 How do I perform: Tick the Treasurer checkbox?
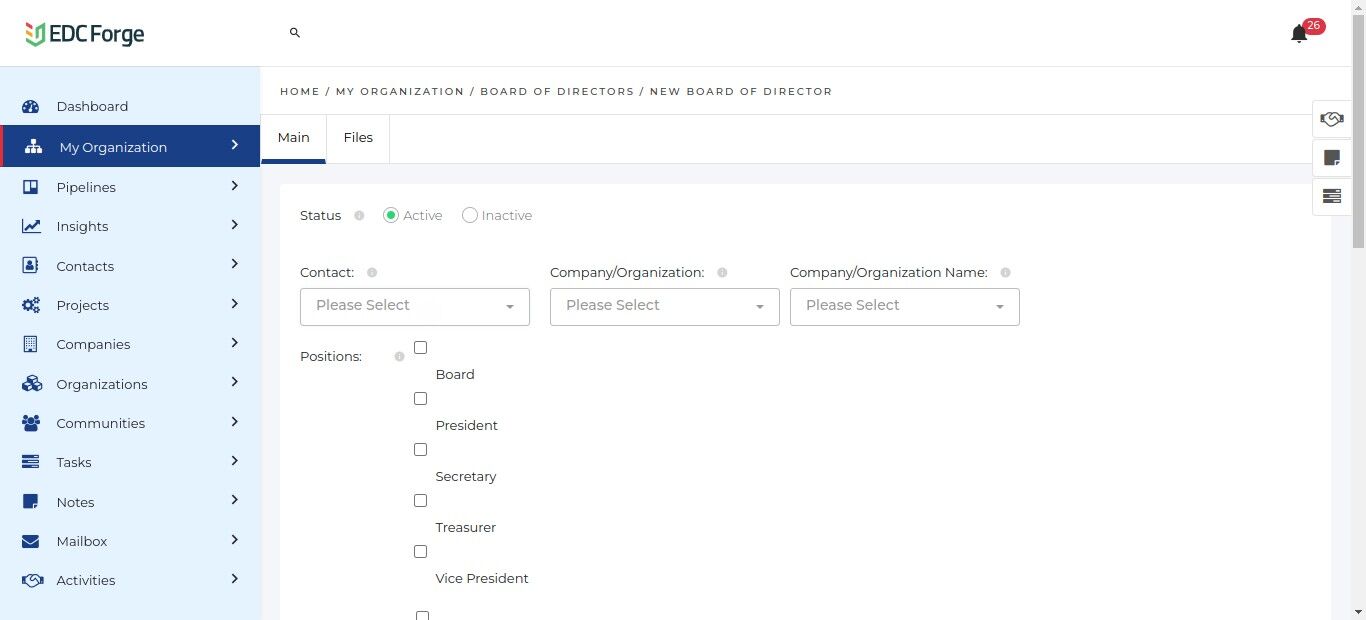(421, 501)
